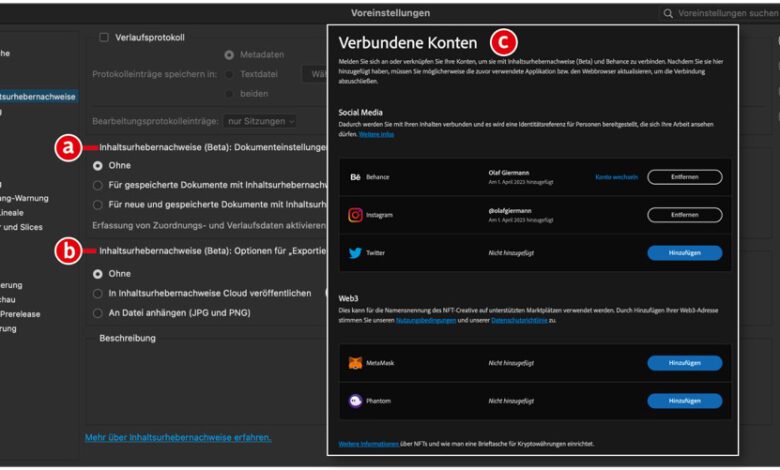Image resolution: width=780 pixels, height=470 pixels.
Task: Click 'Erfassung von Zuordnungs- und Verlaufsdaten aktivieren' text
Action: point(209,226)
